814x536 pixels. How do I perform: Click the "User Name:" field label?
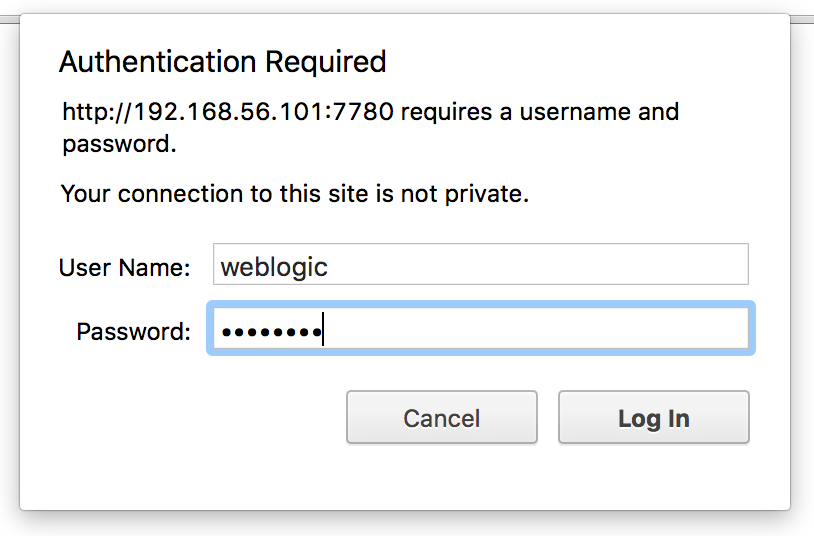pos(124,268)
